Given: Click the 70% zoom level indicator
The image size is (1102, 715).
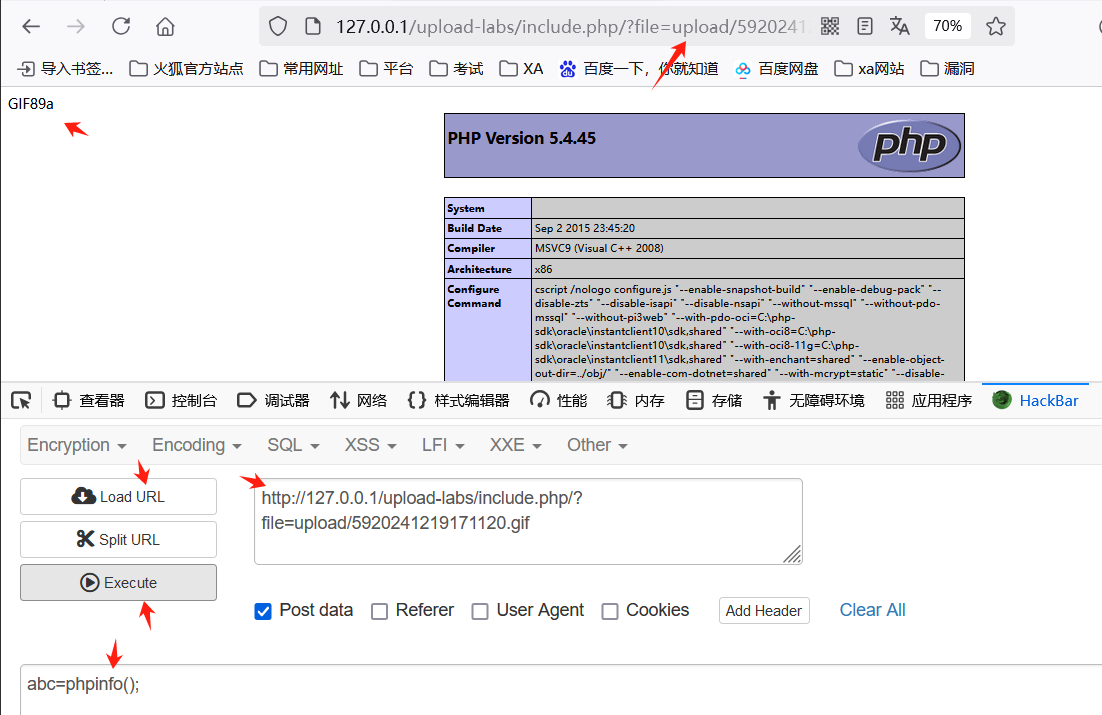Looking at the screenshot, I should (x=947, y=26).
